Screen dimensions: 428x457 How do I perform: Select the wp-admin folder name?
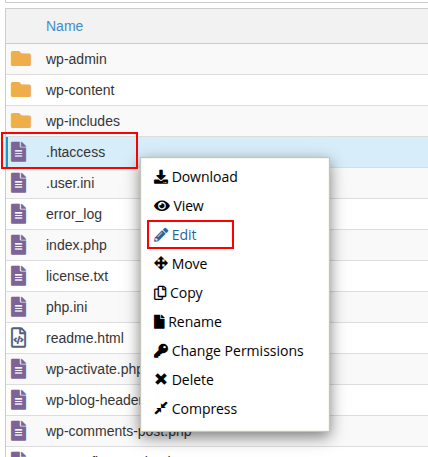76,59
